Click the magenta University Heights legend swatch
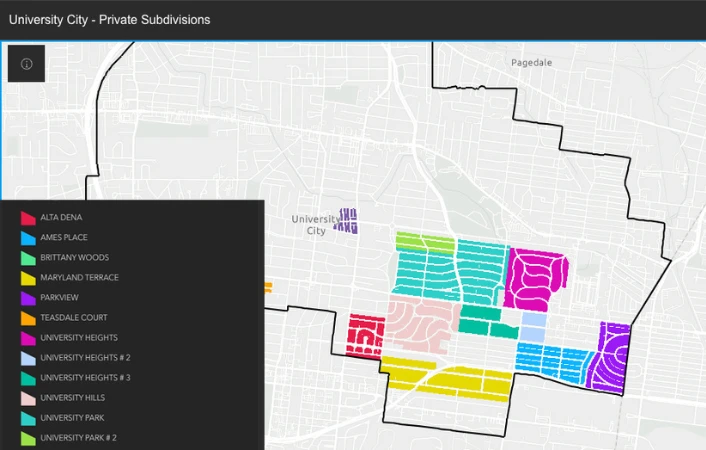 (x=28, y=338)
